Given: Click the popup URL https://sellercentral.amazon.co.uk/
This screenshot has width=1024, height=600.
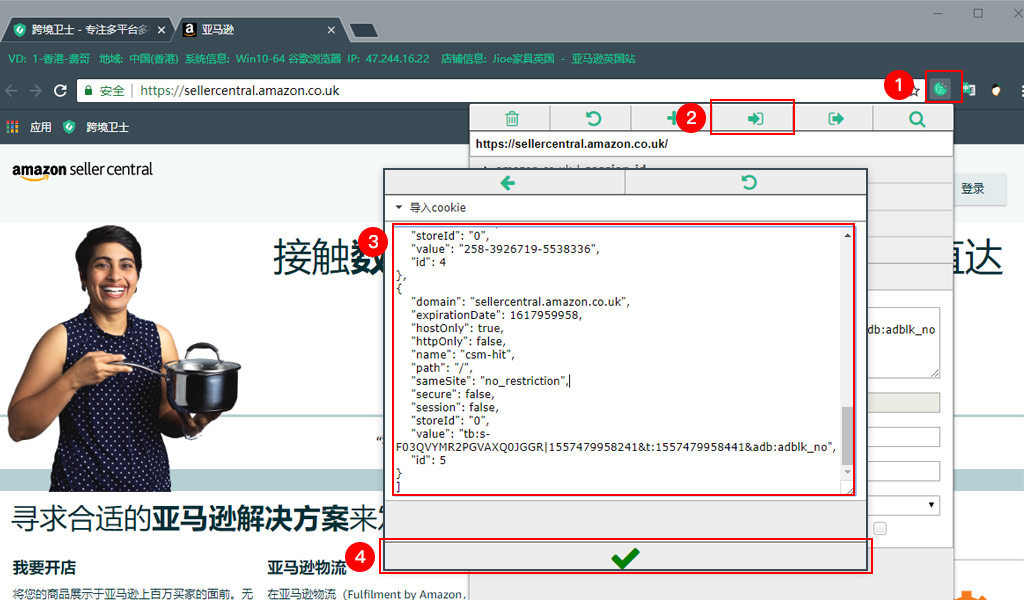Looking at the screenshot, I should click(571, 144).
